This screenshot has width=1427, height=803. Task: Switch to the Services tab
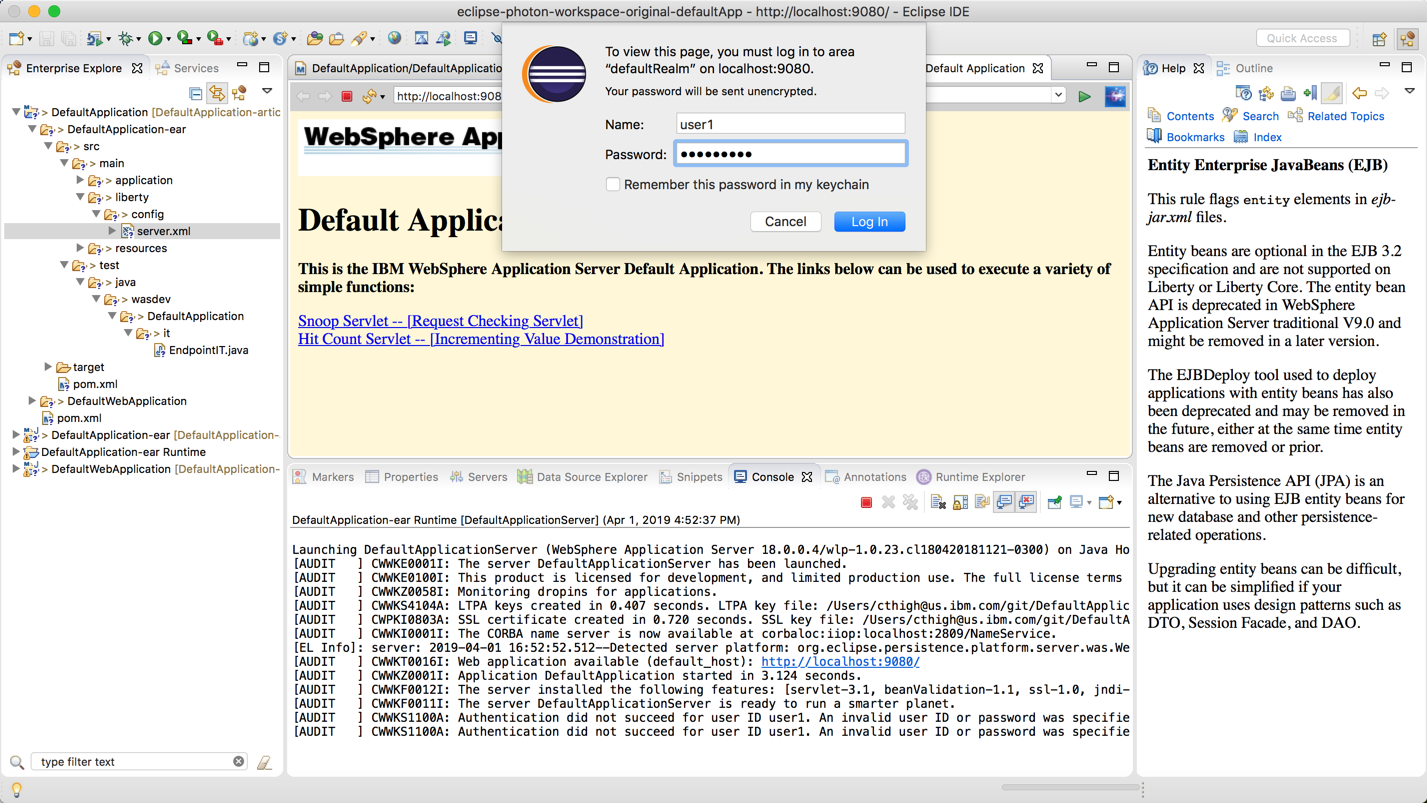(x=187, y=68)
